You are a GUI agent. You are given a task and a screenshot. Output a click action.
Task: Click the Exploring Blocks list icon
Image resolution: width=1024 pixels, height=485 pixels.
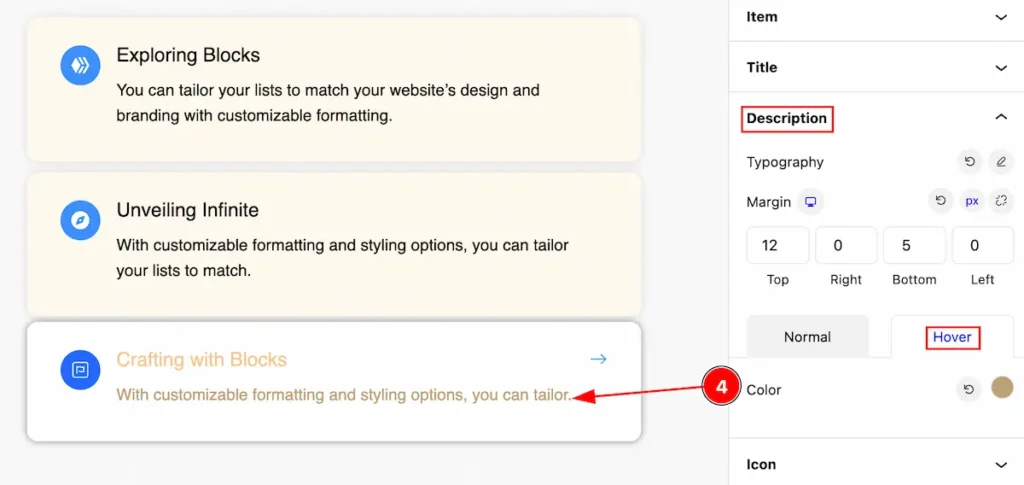click(80, 65)
